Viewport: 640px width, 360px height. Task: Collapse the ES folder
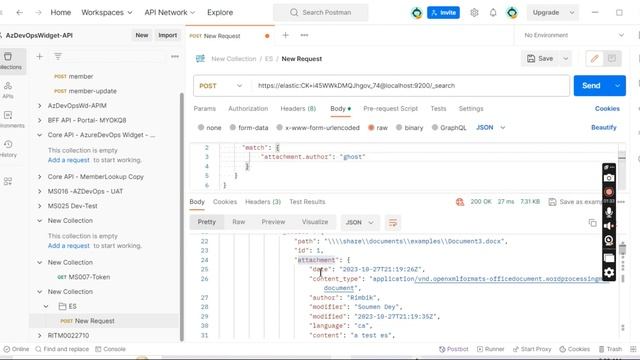click(x=46, y=306)
